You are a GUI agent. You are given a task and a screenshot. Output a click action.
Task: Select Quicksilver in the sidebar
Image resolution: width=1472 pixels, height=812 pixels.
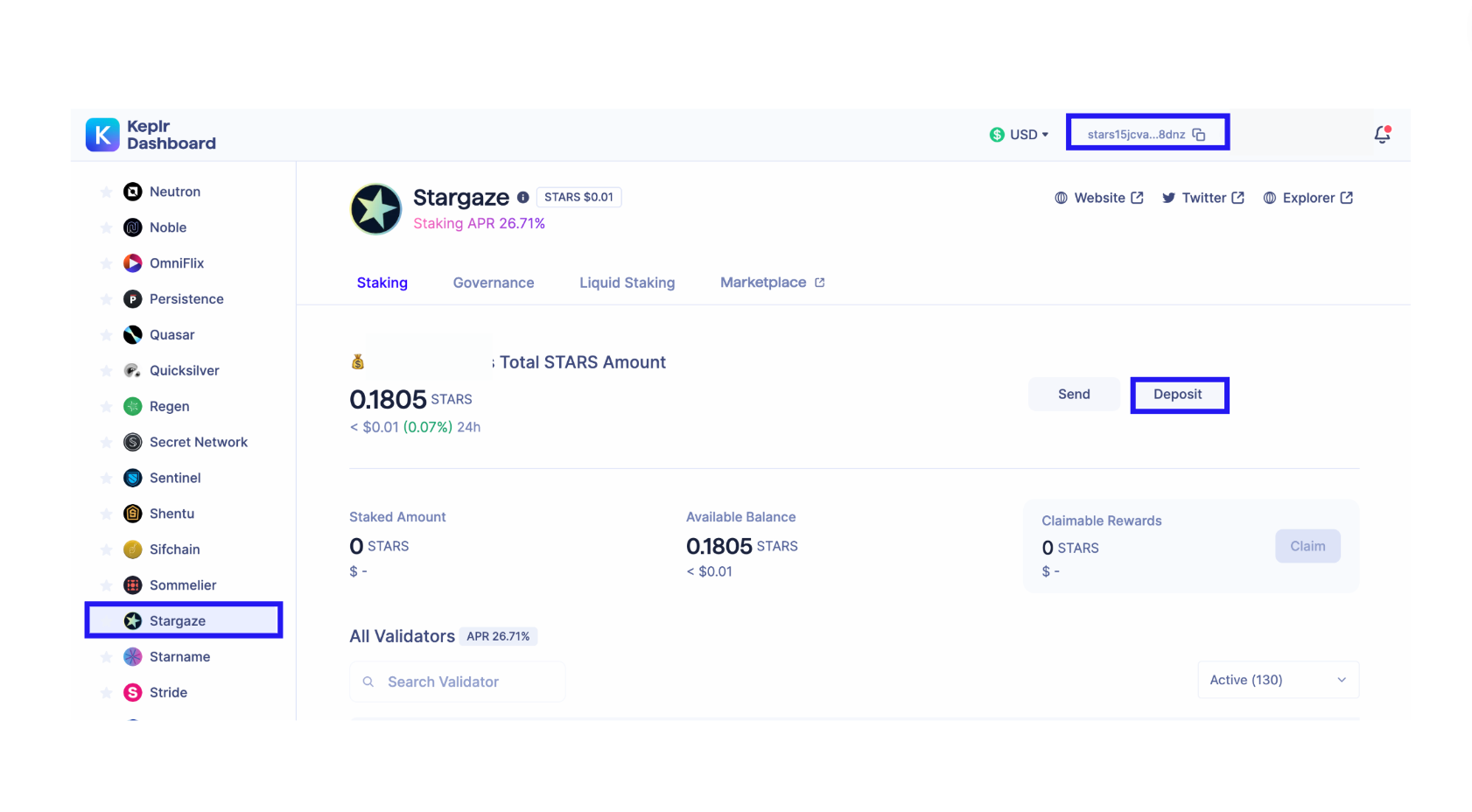[x=184, y=371]
